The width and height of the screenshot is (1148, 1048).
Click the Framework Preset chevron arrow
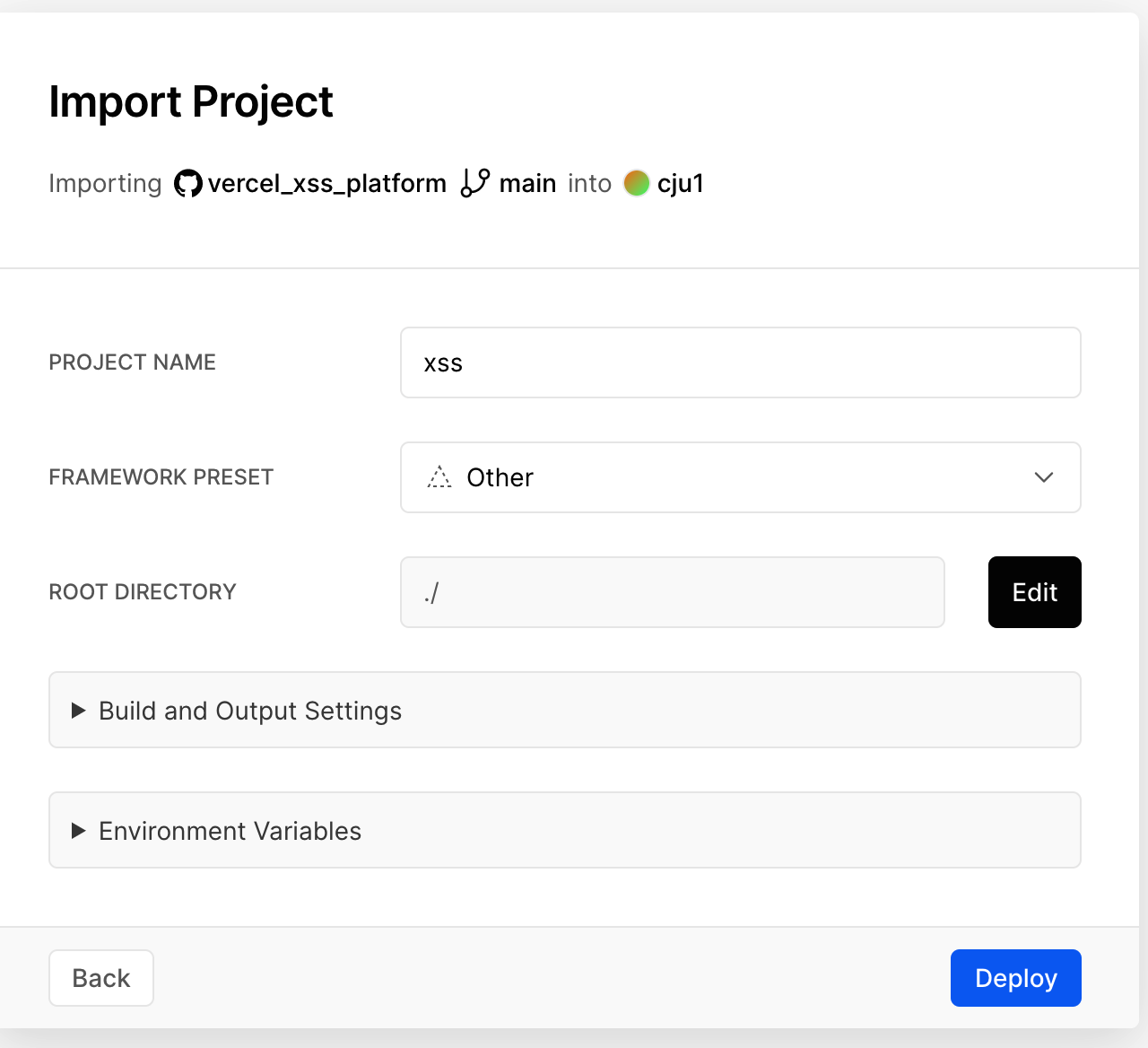point(1044,477)
